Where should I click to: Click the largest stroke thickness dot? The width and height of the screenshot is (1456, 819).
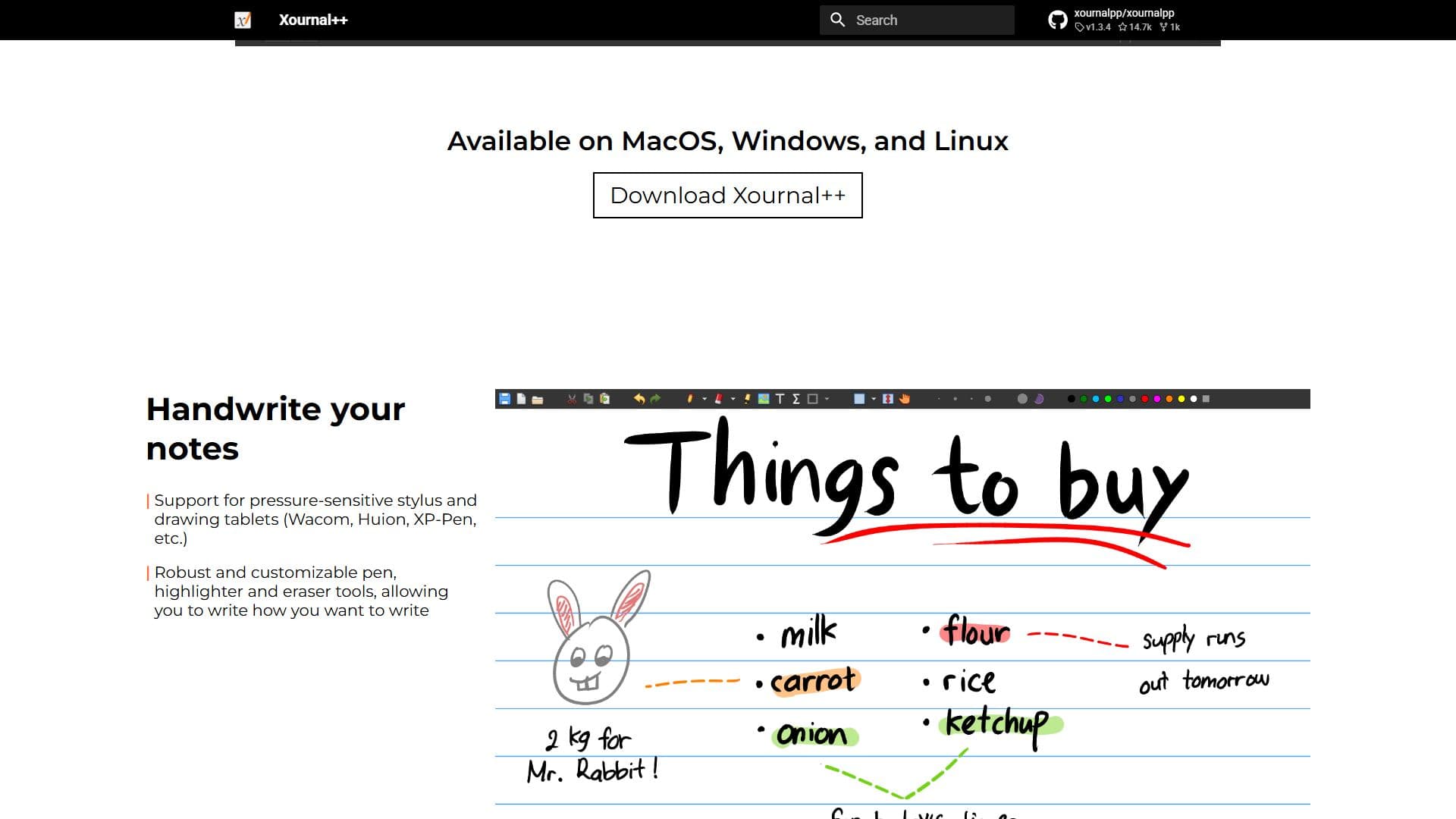click(x=987, y=399)
